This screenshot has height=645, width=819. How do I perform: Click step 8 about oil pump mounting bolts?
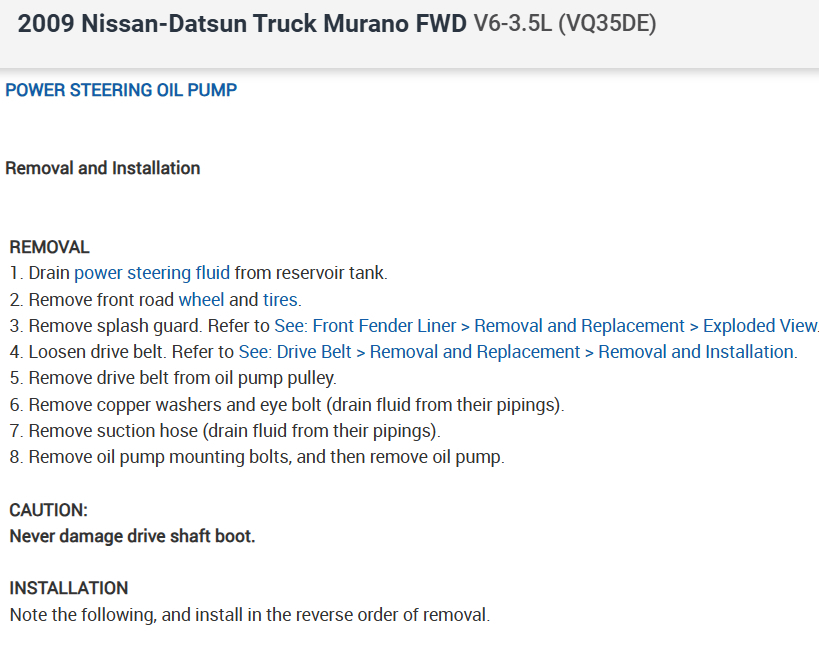click(x=266, y=457)
